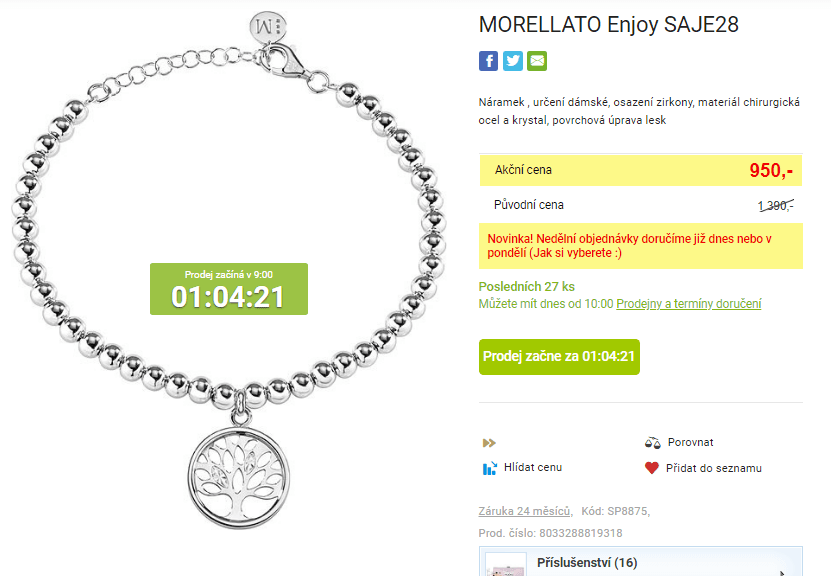
Task: Click the arrow on the Příslušenství panel
Action: coord(782,572)
